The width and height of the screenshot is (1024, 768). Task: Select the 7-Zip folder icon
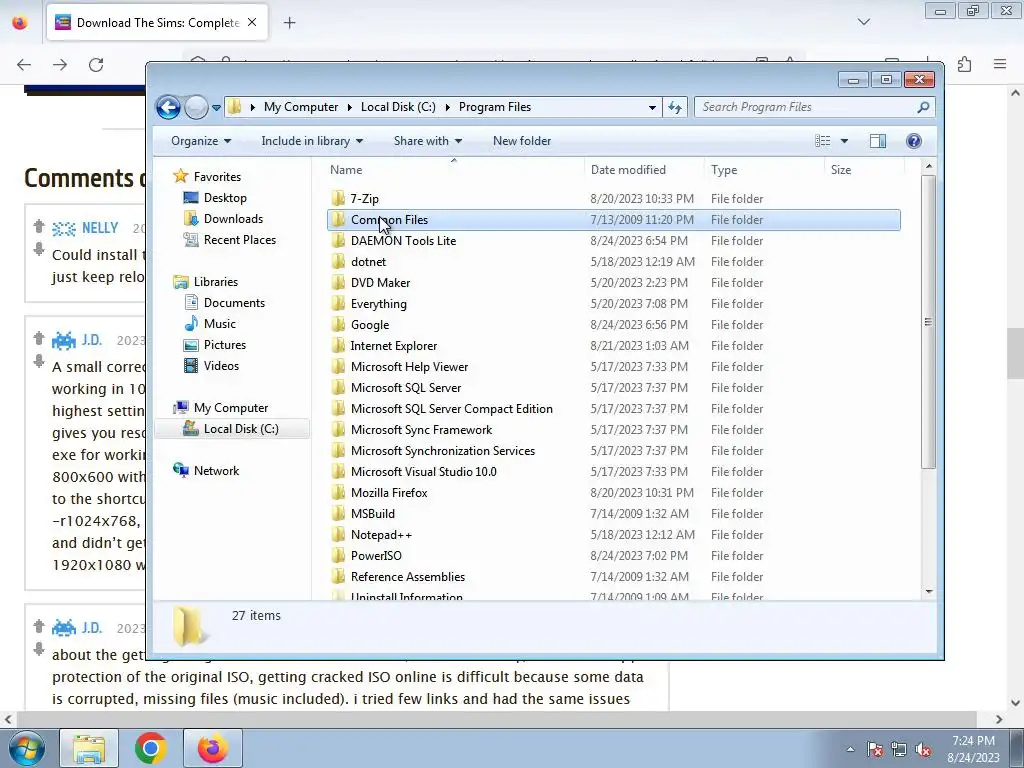pyautogui.click(x=338, y=199)
